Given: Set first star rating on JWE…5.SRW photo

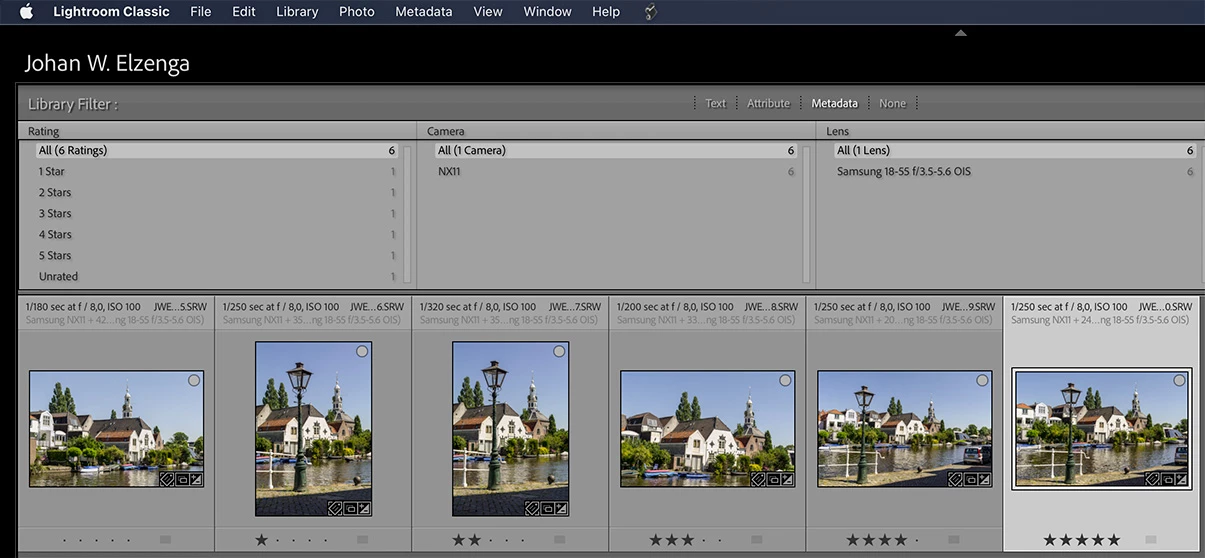Looking at the screenshot, I should (65, 540).
